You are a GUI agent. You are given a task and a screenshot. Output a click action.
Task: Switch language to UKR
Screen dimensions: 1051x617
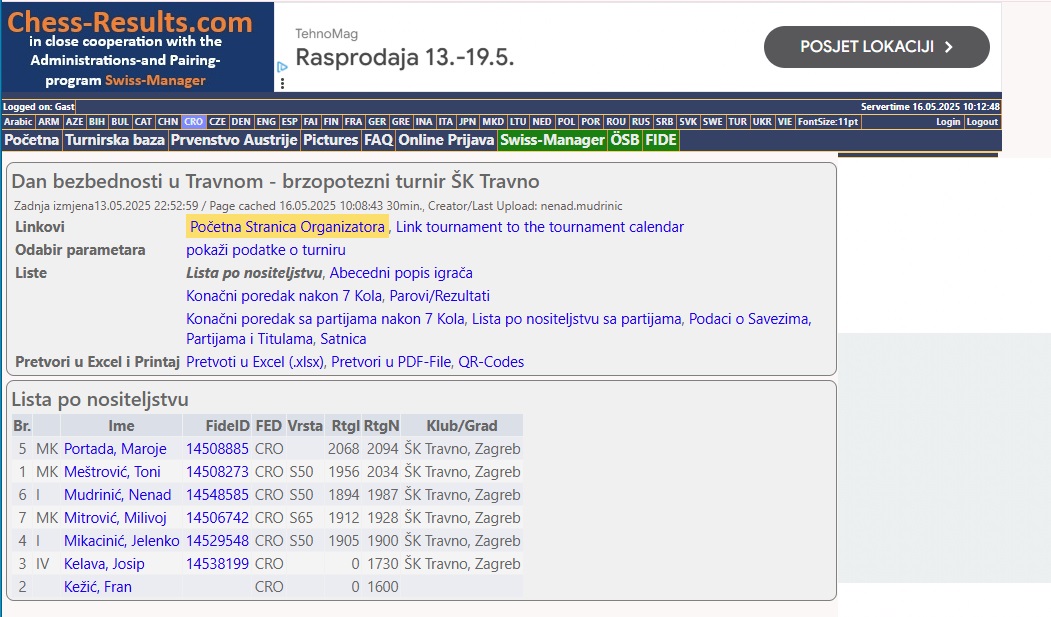pyautogui.click(x=762, y=122)
